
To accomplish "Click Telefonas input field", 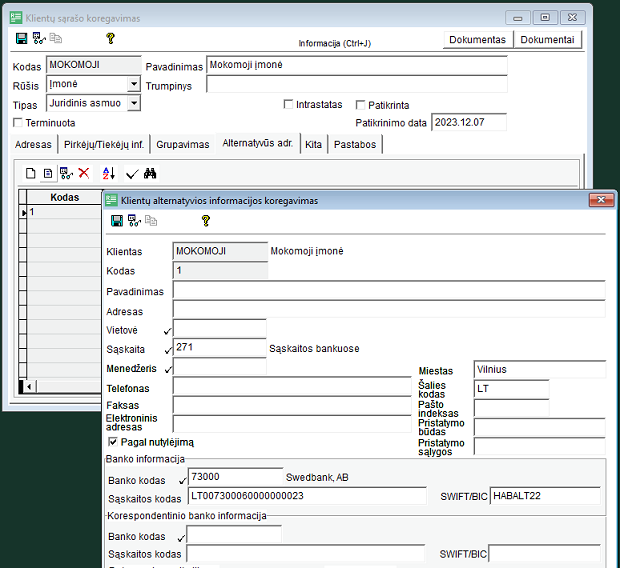I will tap(292, 387).
